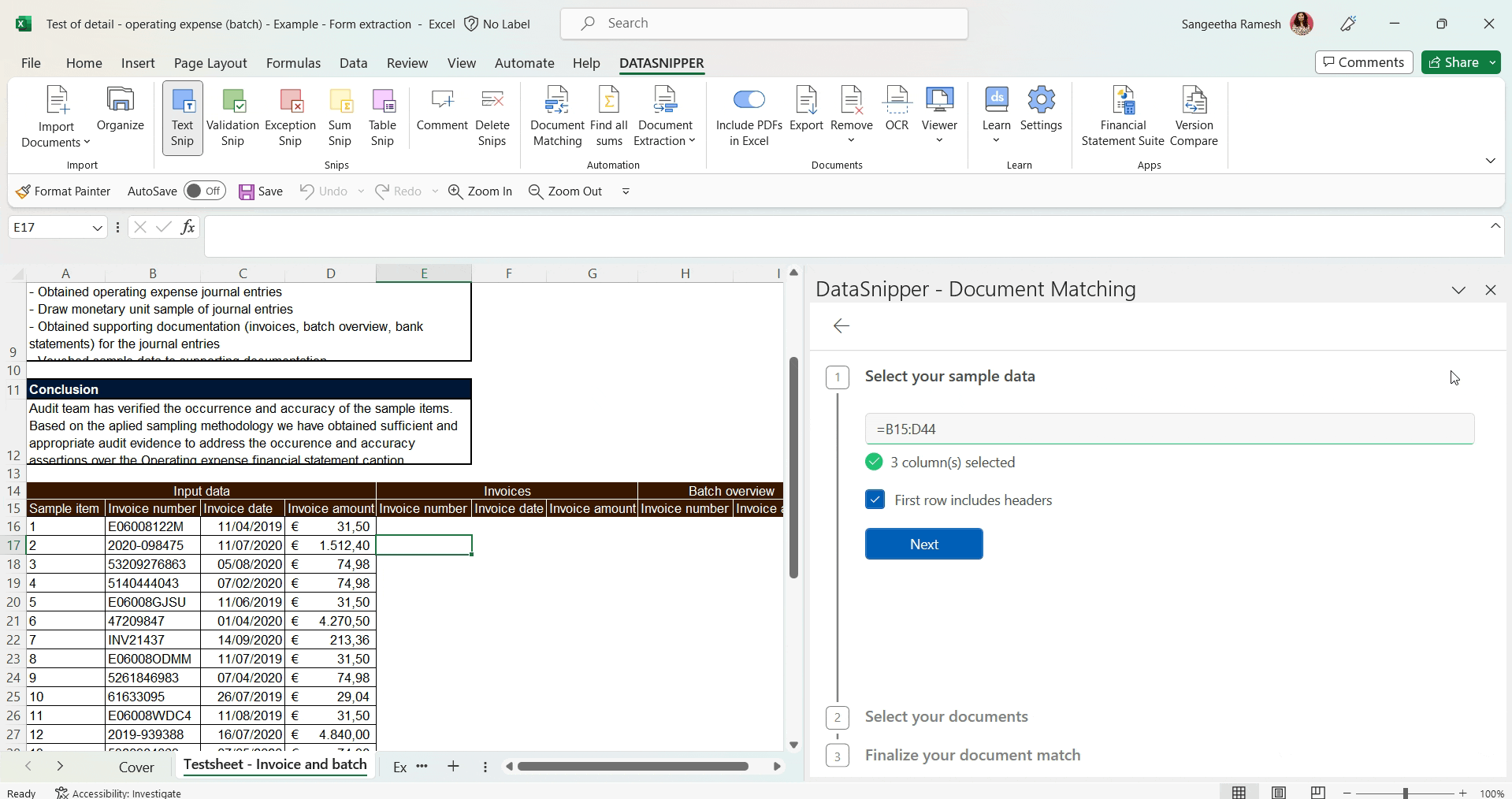The height and width of the screenshot is (799, 1512).
Task: Select the Table Snip tool
Action: [382, 117]
